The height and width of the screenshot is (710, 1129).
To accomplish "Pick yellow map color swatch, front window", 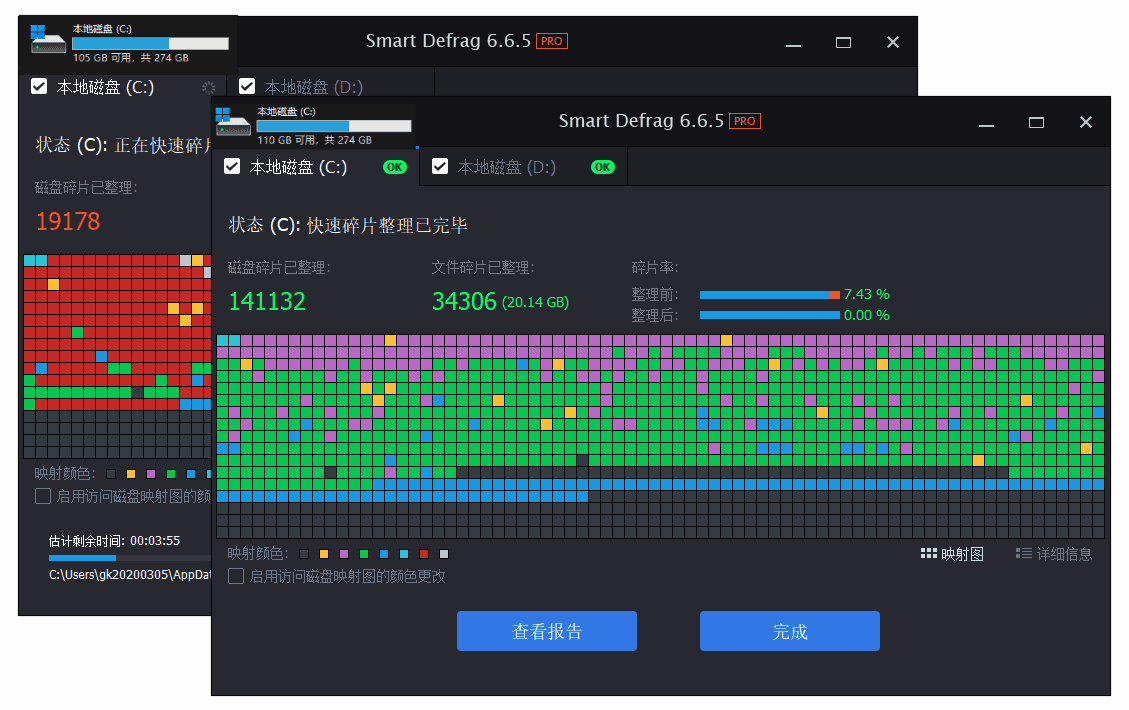I will point(324,554).
